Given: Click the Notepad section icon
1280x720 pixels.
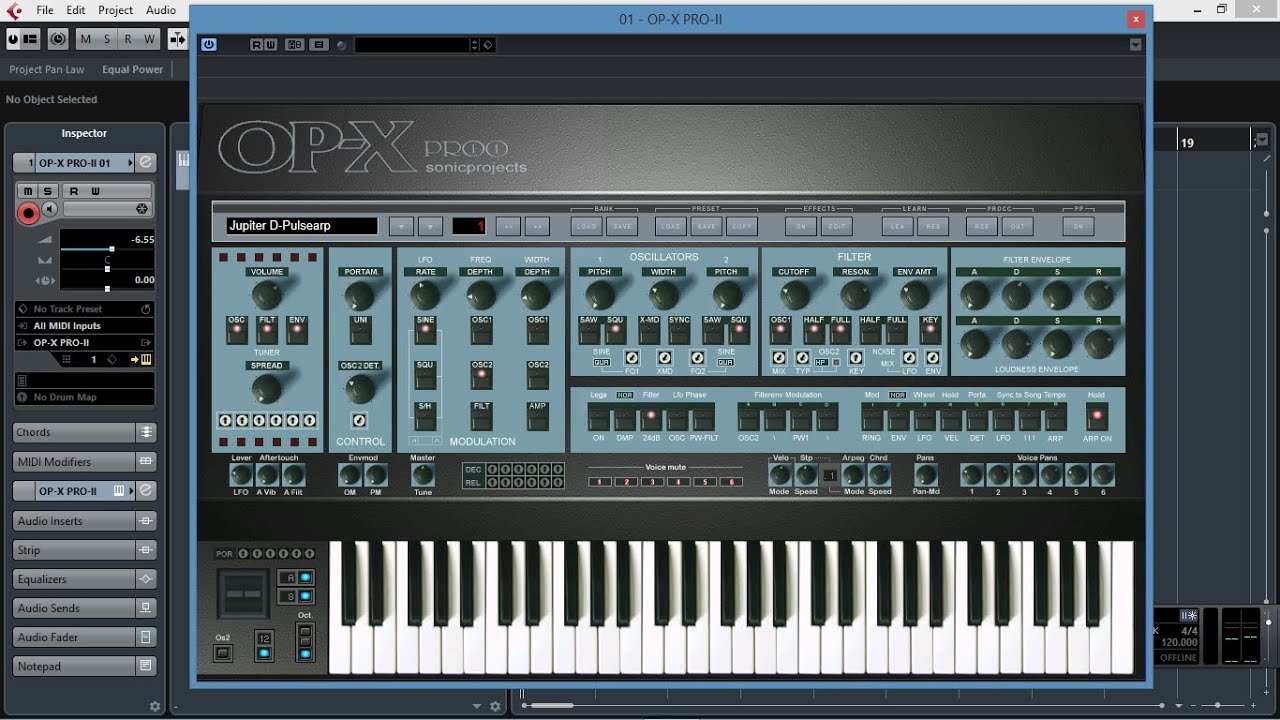Looking at the screenshot, I should pyautogui.click(x=146, y=666).
